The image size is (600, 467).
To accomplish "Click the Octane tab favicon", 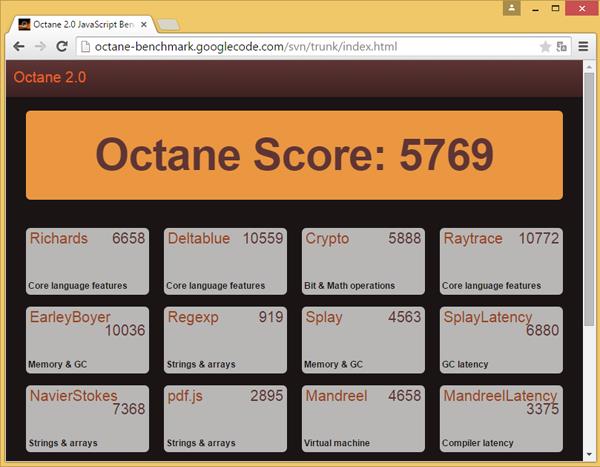I will click(24, 24).
